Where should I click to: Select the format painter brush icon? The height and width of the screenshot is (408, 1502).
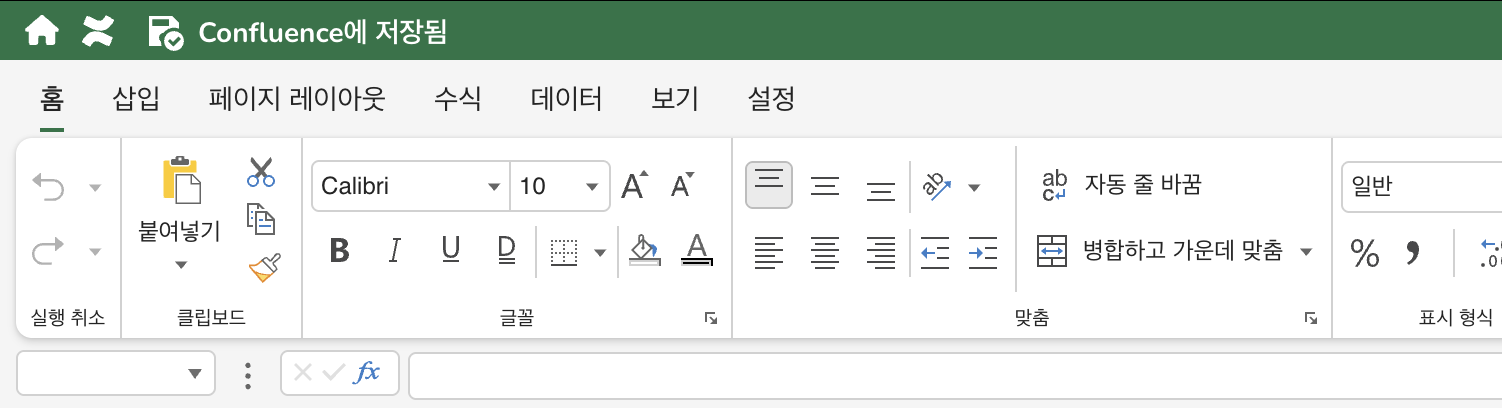[x=264, y=268]
